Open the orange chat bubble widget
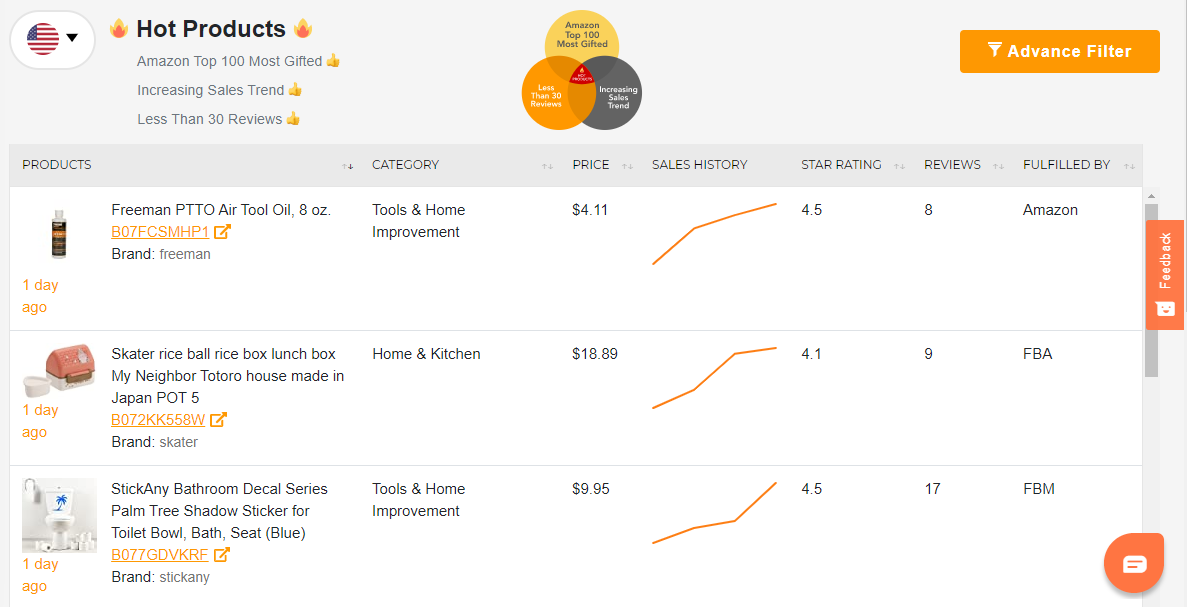 point(1133,563)
